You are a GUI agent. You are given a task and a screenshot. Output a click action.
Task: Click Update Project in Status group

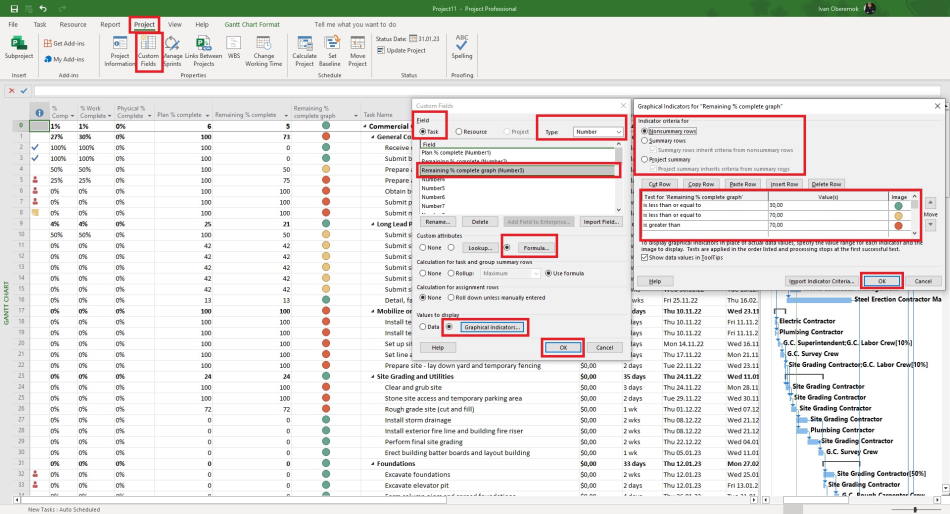point(401,50)
